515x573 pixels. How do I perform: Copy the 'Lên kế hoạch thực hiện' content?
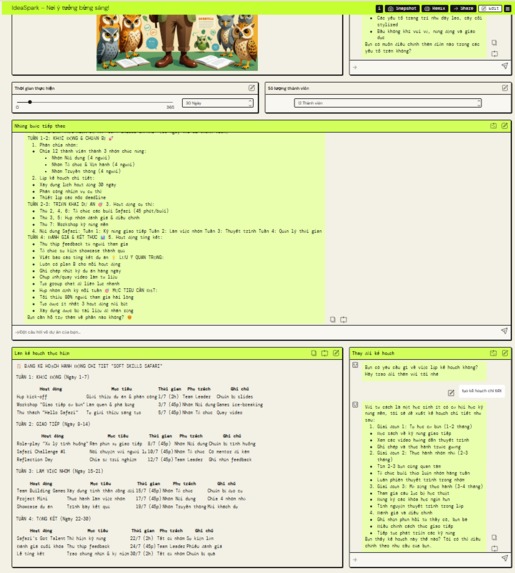[x=314, y=353]
